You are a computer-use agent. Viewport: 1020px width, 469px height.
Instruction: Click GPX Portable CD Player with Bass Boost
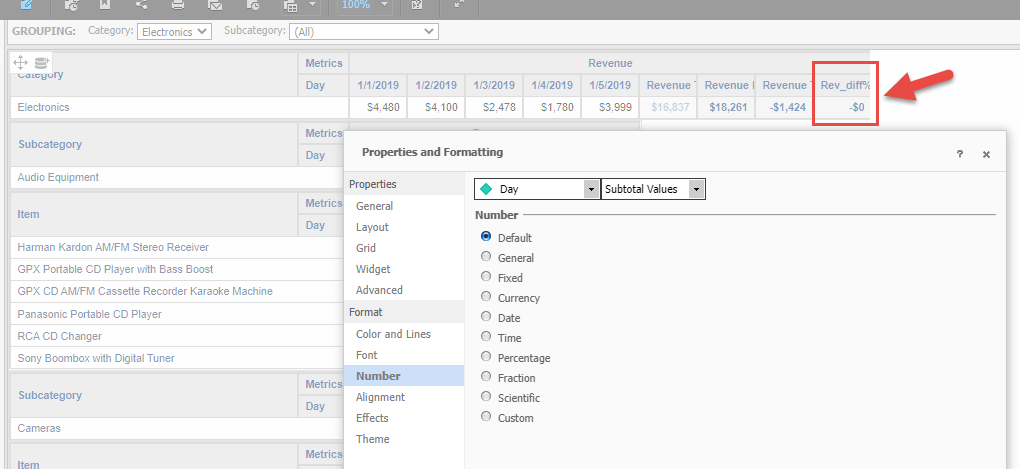177,269
